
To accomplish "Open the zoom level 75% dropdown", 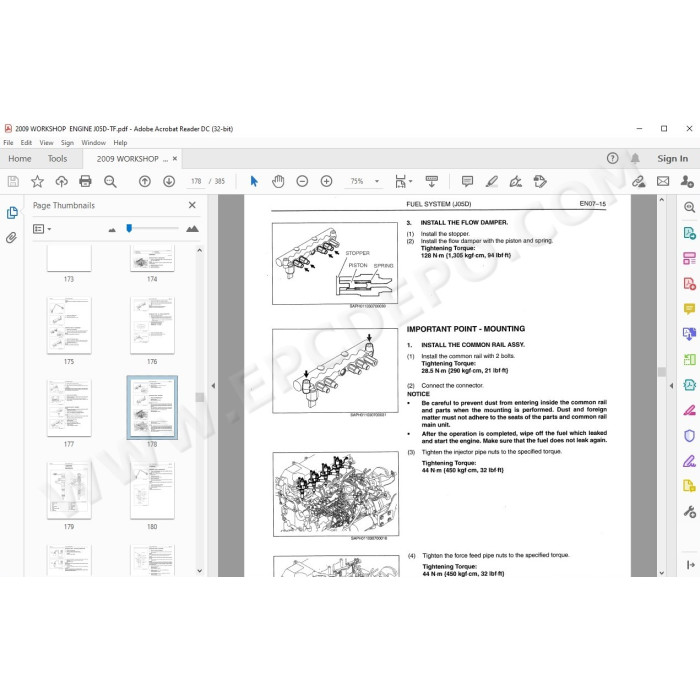I will [377, 181].
